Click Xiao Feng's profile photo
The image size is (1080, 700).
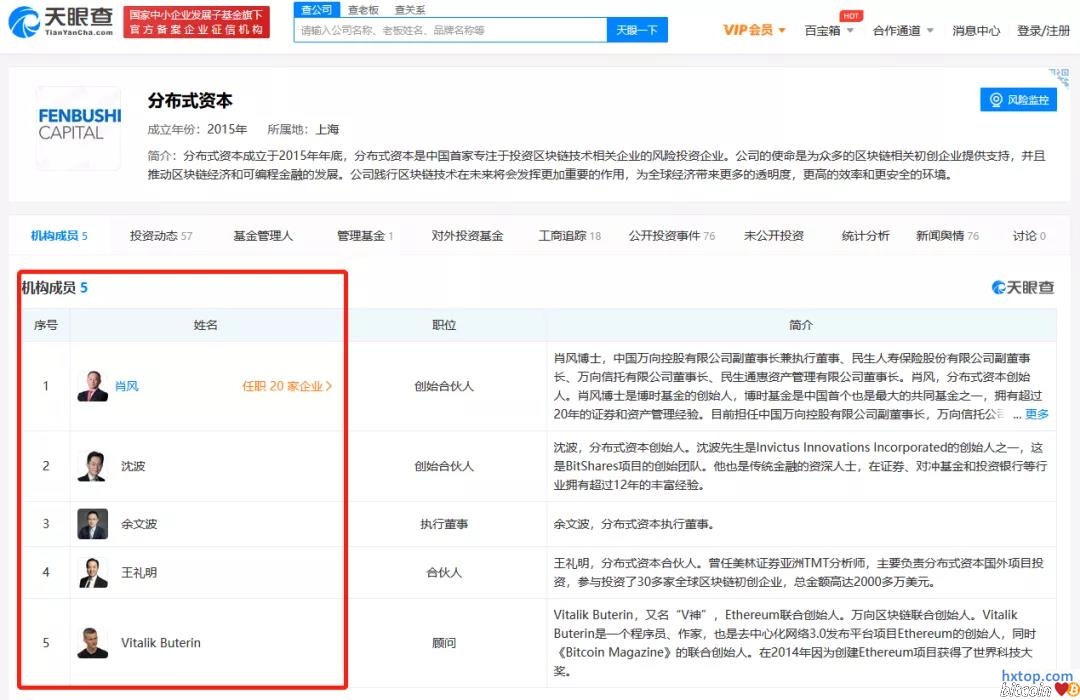pyautogui.click(x=93, y=386)
